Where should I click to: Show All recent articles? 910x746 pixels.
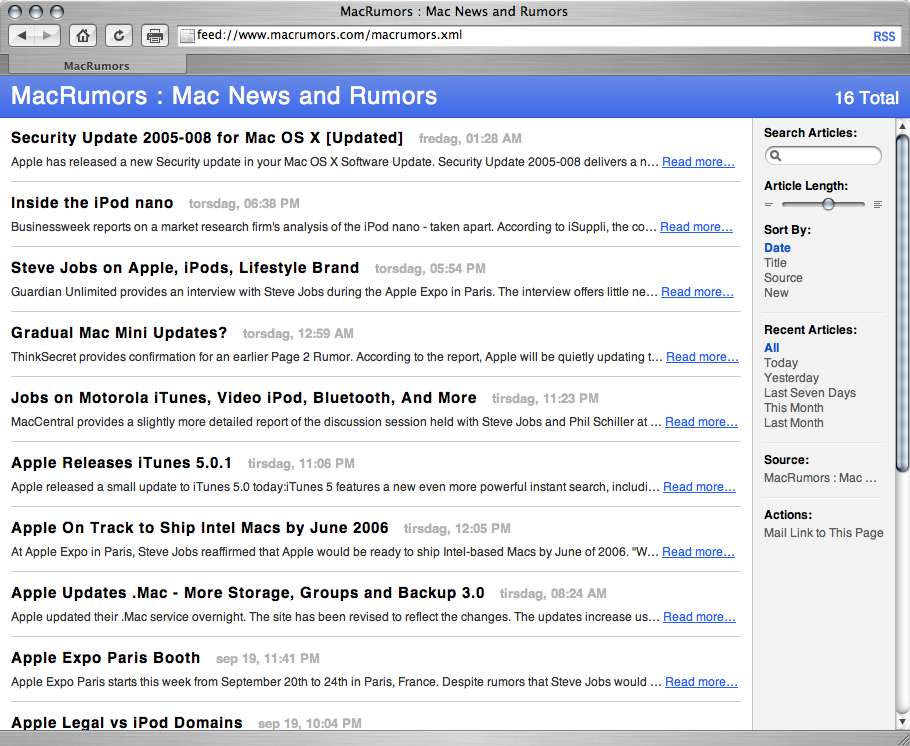coord(771,348)
